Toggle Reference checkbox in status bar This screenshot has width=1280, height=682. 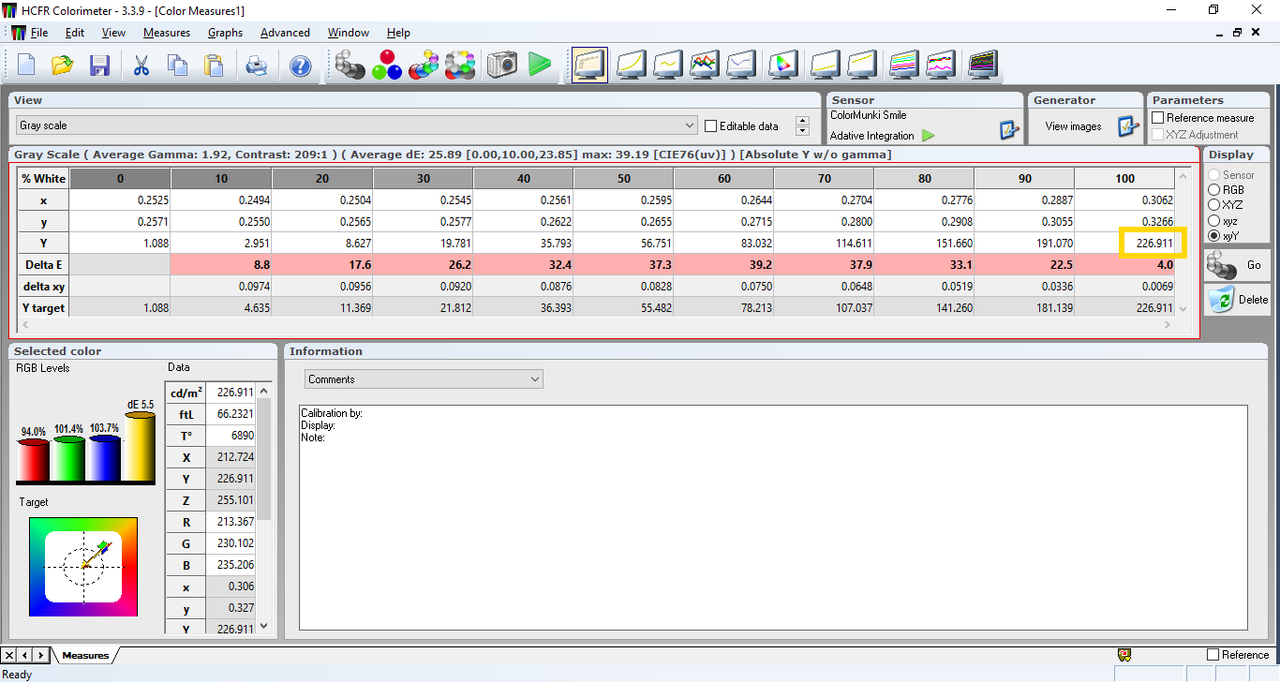coord(1213,655)
